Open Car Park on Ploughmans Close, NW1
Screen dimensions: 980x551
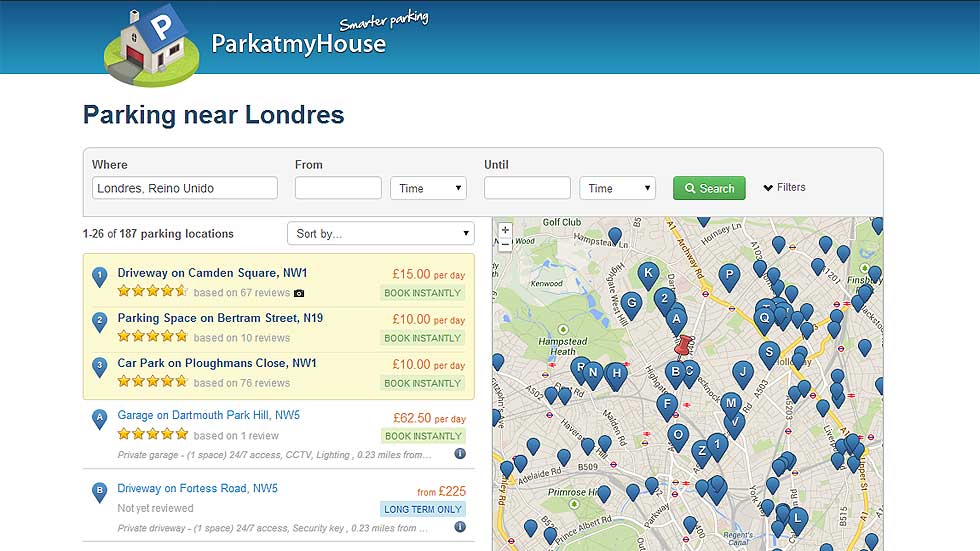pyautogui.click(x=217, y=363)
